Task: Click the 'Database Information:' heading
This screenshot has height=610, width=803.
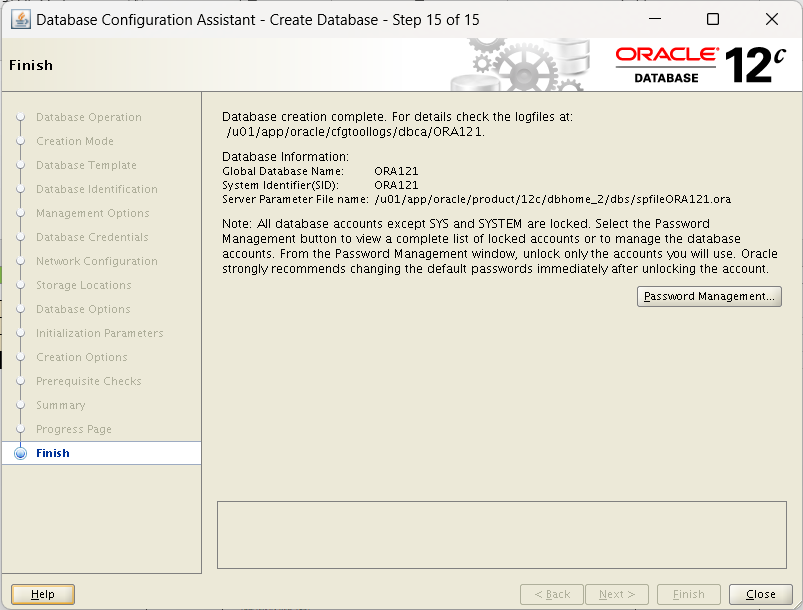Action: click(285, 157)
